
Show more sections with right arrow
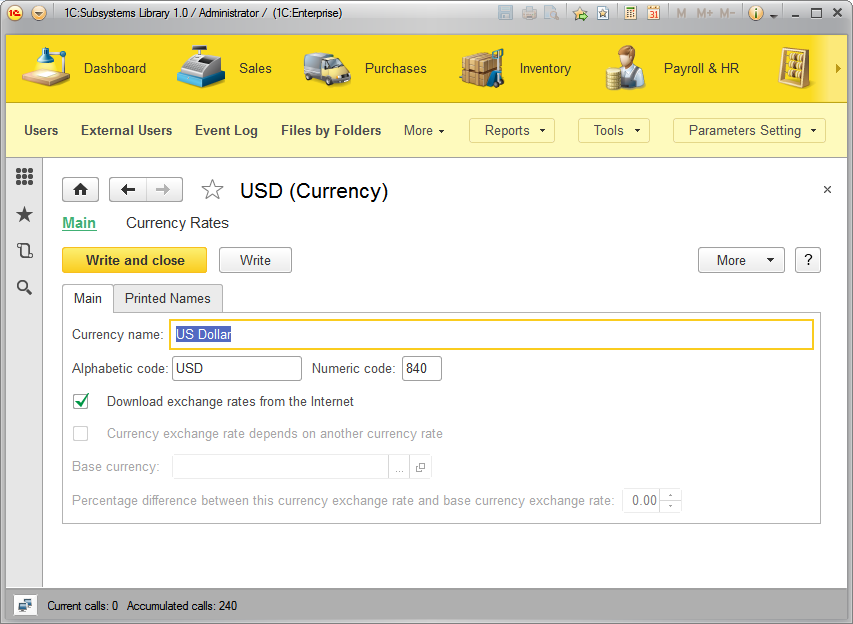click(x=838, y=69)
